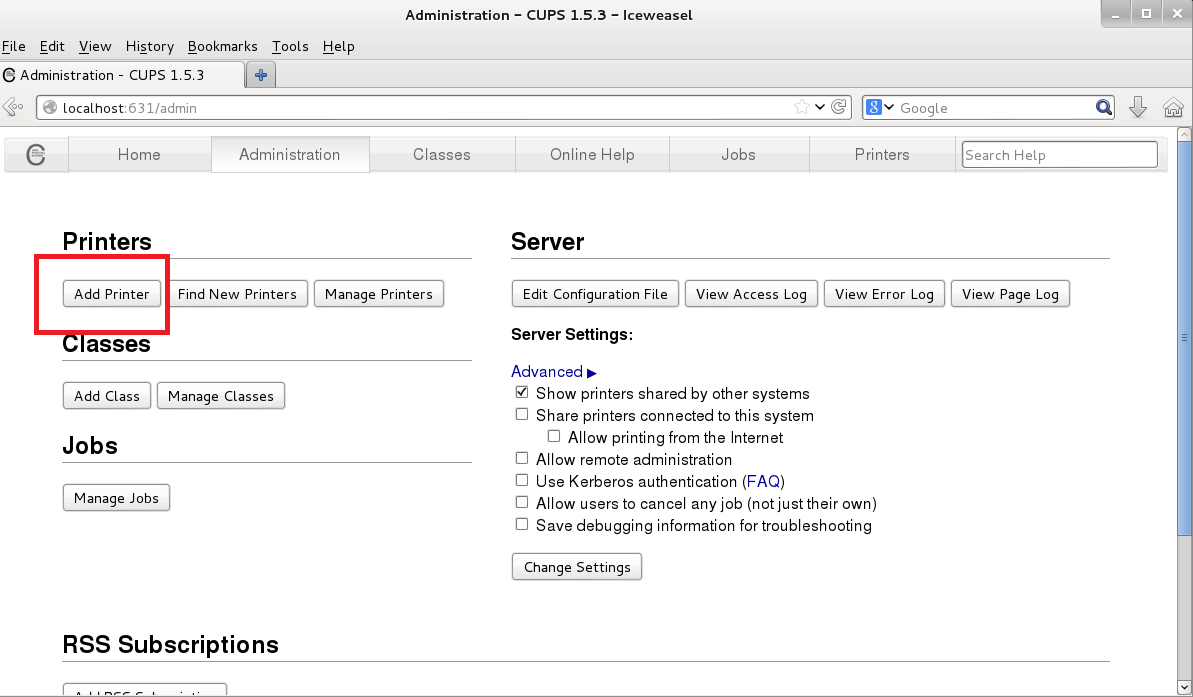Viewport: 1193px width, 697px height.
Task: Click the vertical scrollbar thumb
Action: (x=1185, y=335)
